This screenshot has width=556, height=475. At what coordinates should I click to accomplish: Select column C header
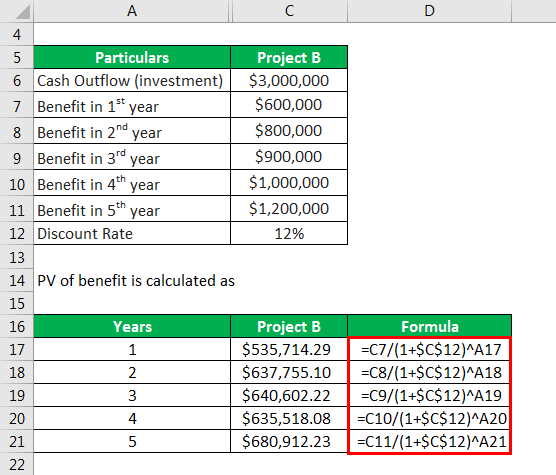point(289,11)
